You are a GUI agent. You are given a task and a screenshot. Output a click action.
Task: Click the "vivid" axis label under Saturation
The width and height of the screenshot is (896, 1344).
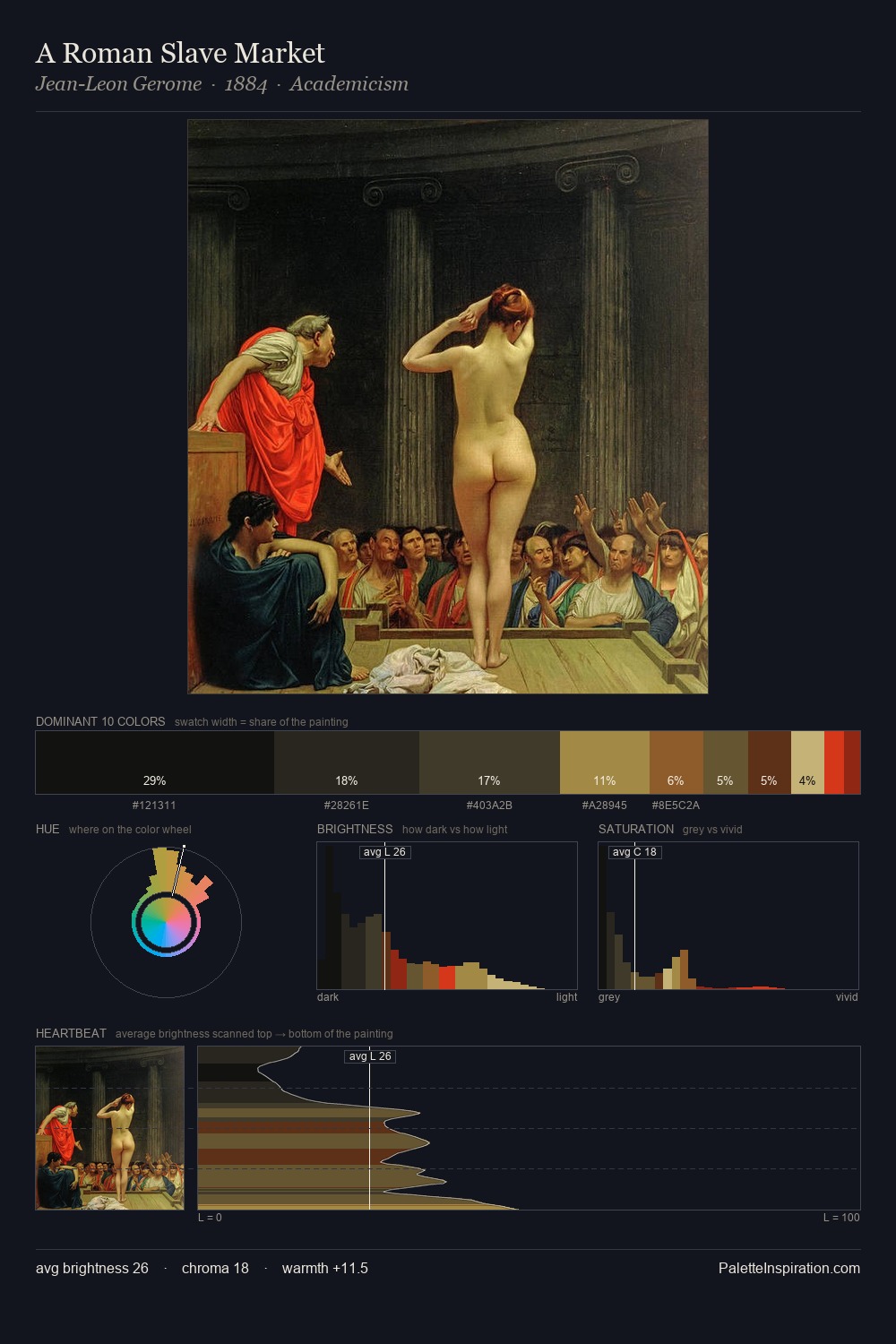tap(847, 997)
